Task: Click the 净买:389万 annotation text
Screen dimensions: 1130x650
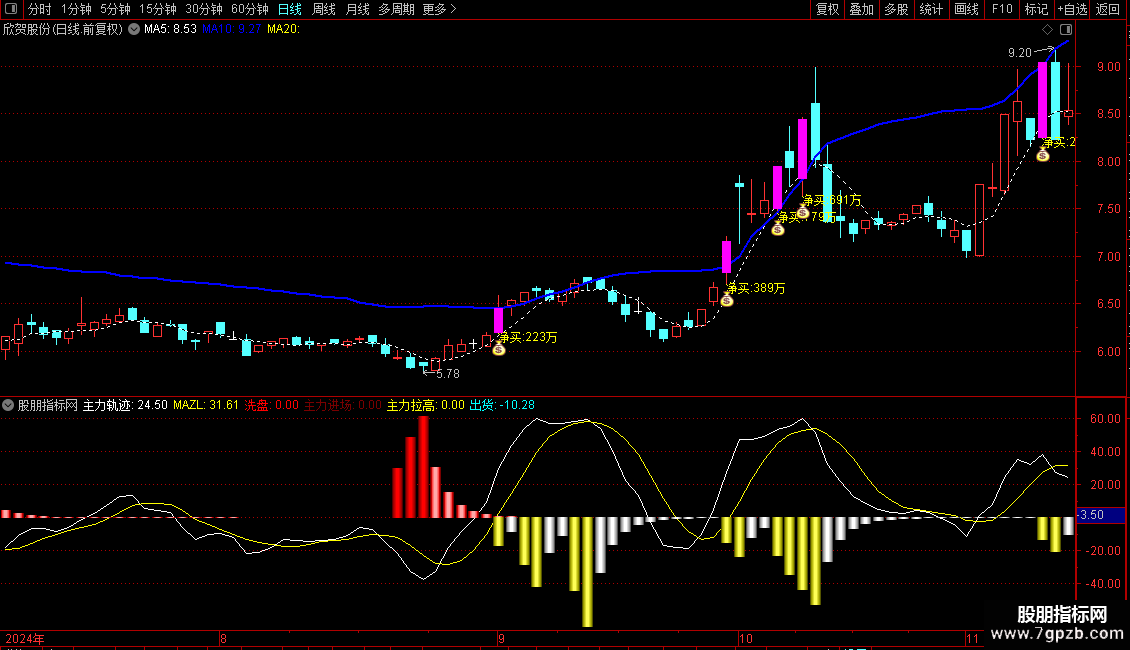Action: 756,288
